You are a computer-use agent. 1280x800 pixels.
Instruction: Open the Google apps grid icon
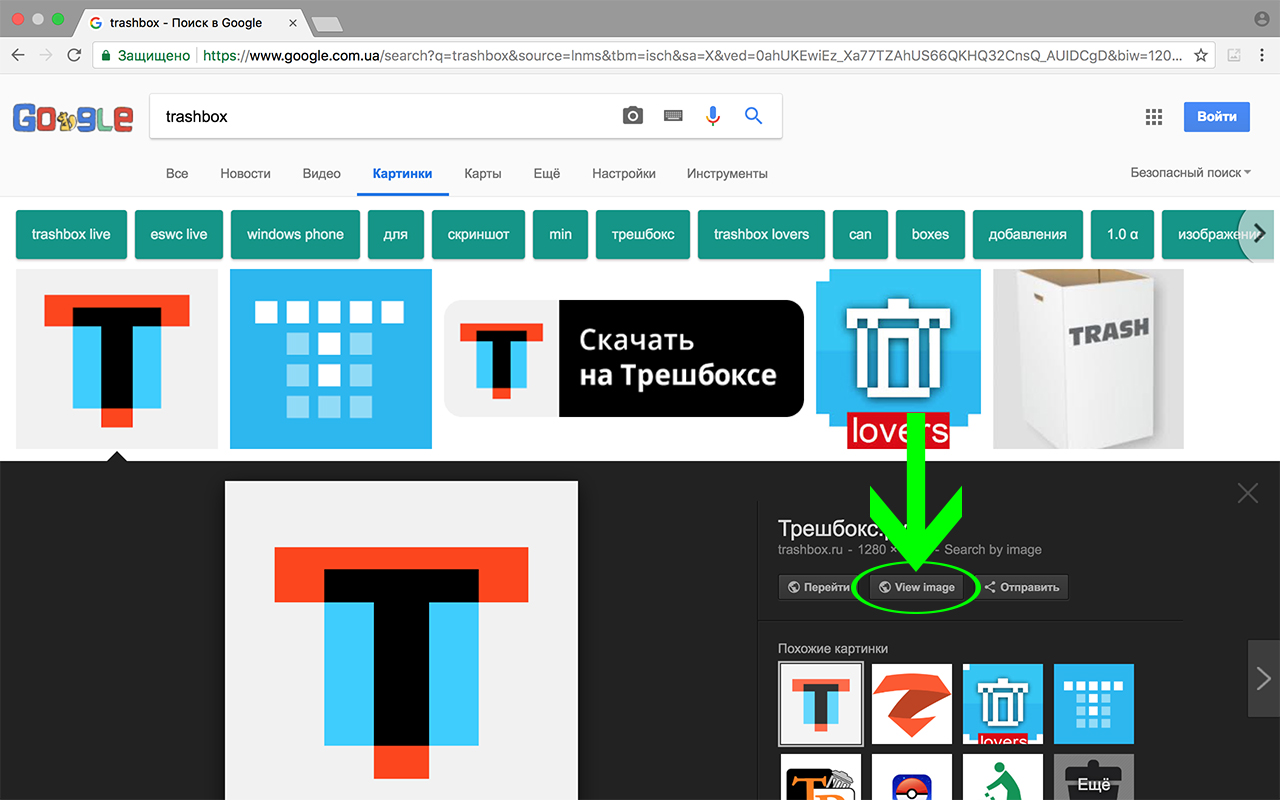pyautogui.click(x=1154, y=117)
